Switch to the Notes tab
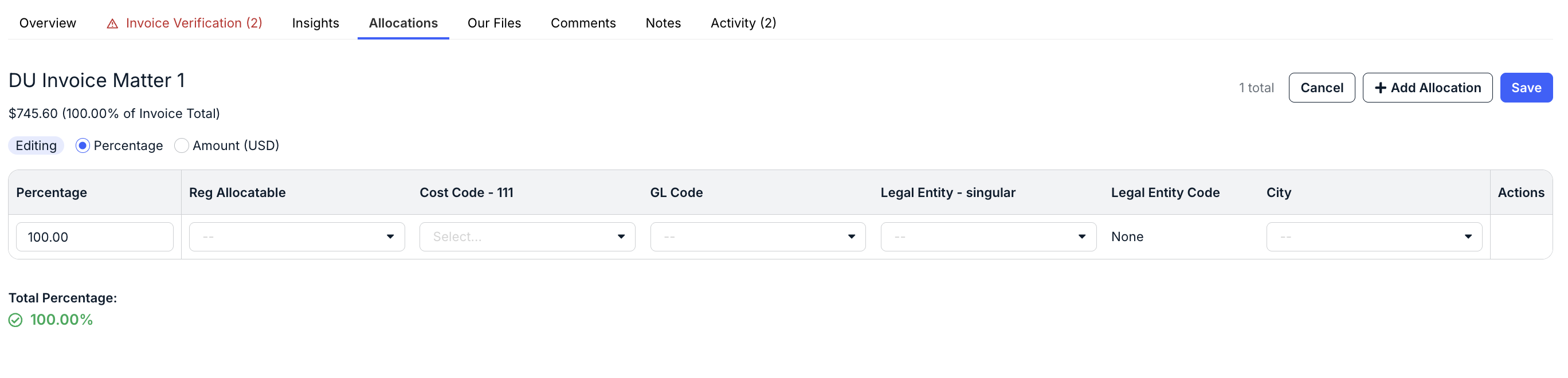 [x=663, y=23]
